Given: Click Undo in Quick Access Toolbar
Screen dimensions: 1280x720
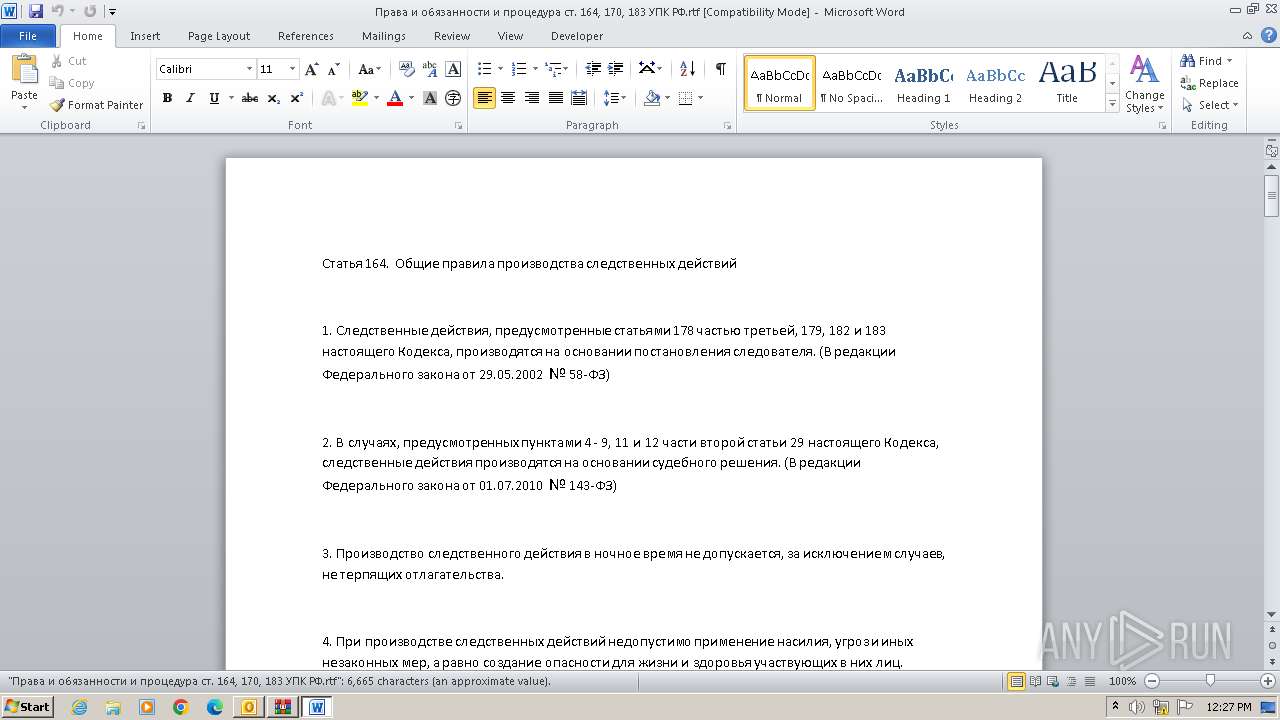Looking at the screenshot, I should (x=58, y=12).
